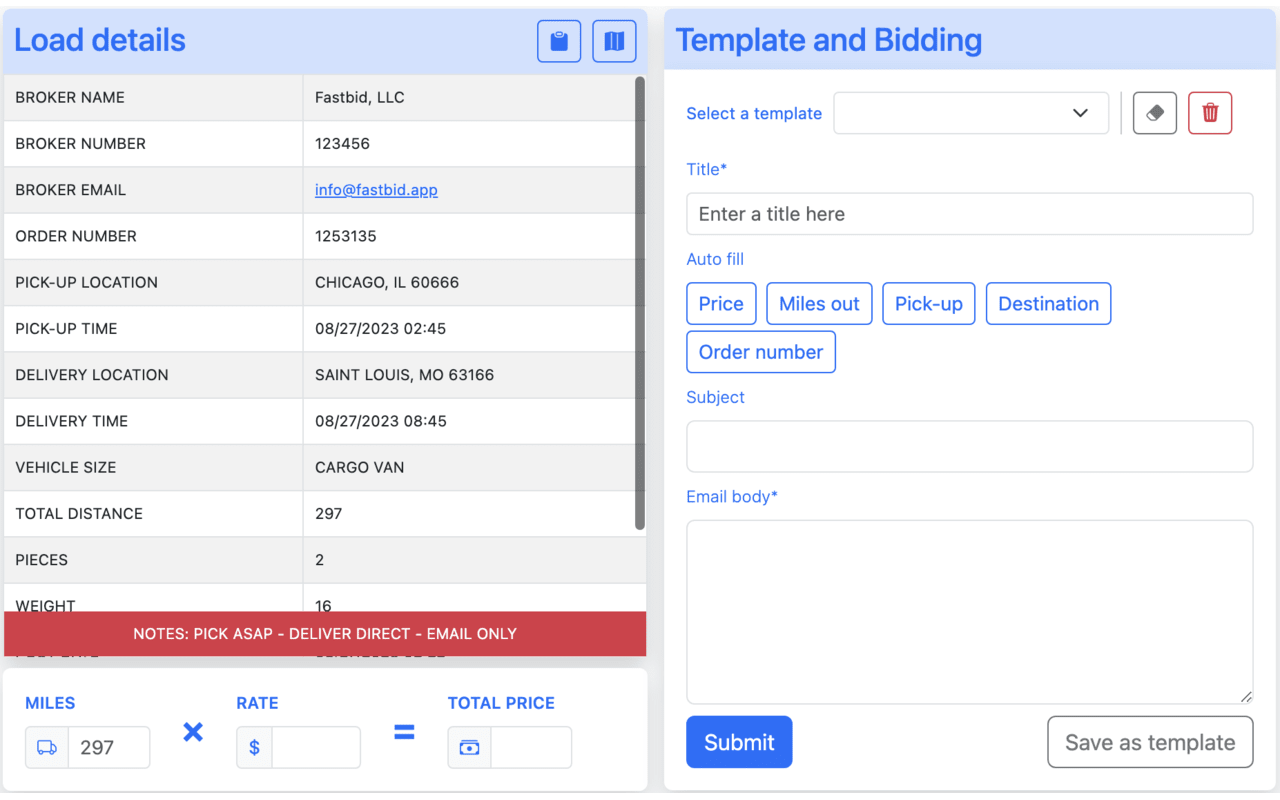Copy load details using the clipboard icon
This screenshot has height=800, width=1280.
click(x=558, y=41)
